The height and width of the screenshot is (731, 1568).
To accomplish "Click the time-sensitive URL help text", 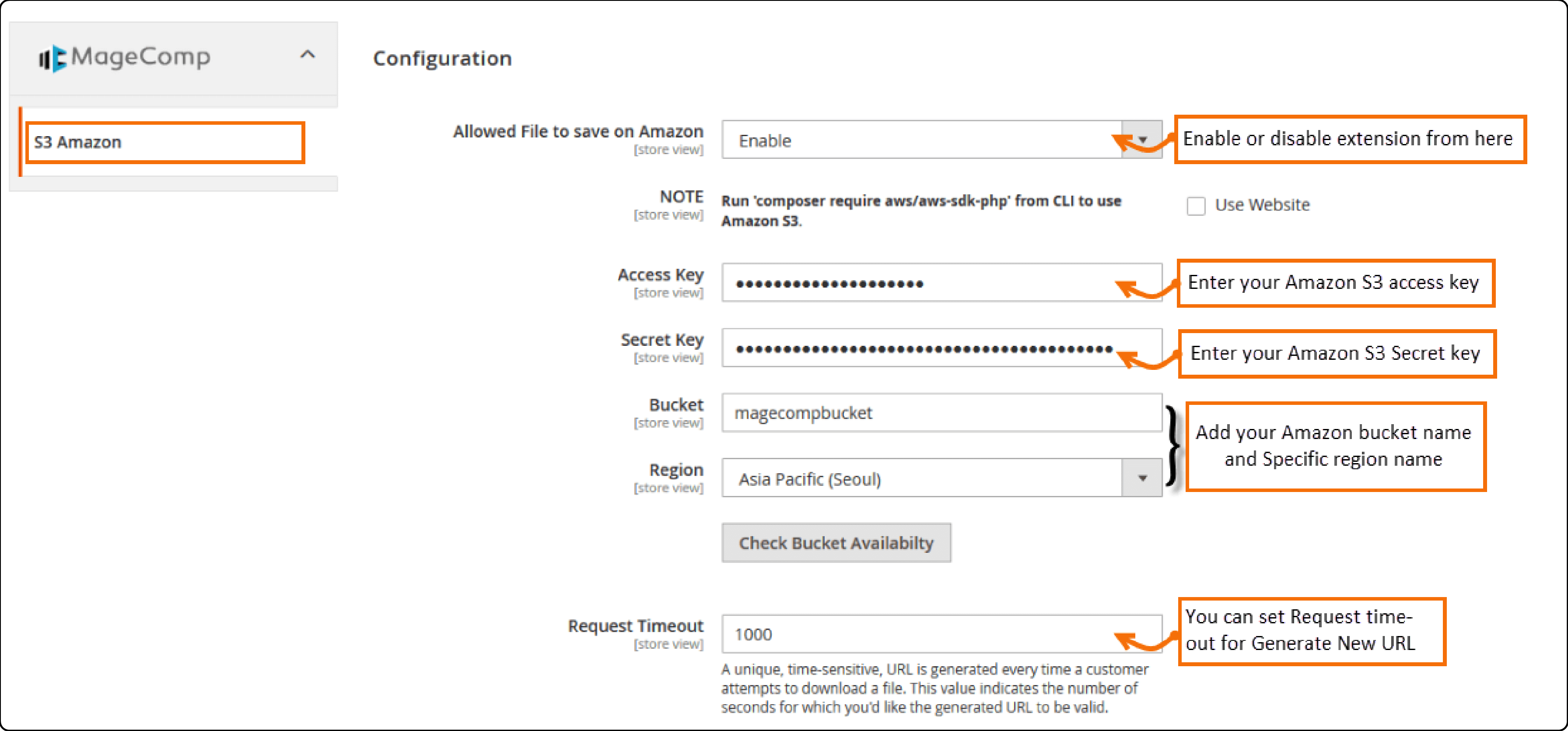I will point(934,689).
